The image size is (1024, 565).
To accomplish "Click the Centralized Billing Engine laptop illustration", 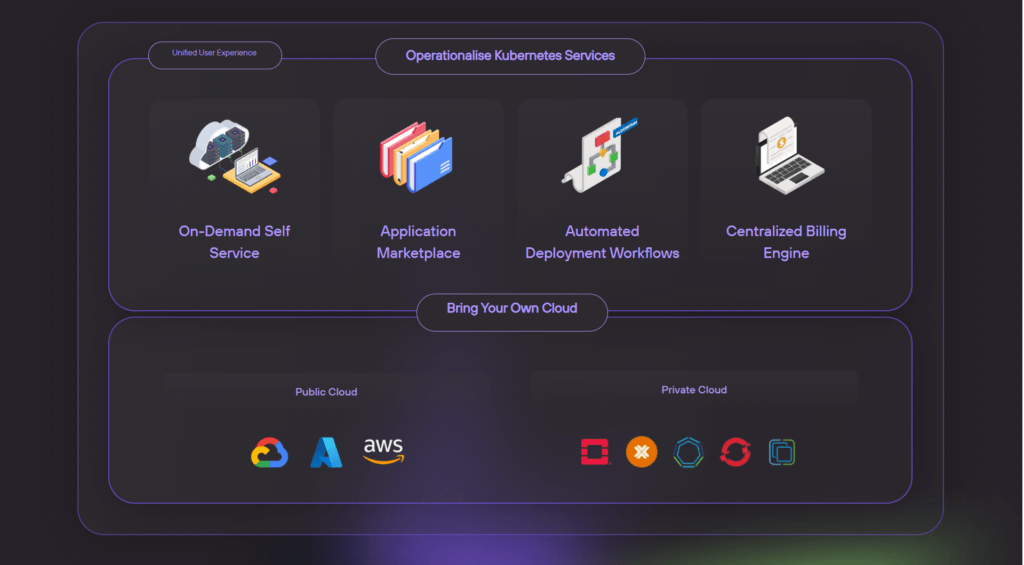I will coord(790,155).
